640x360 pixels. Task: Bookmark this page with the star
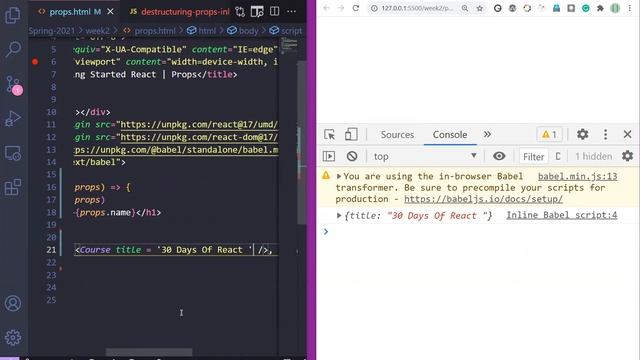[x=480, y=8]
